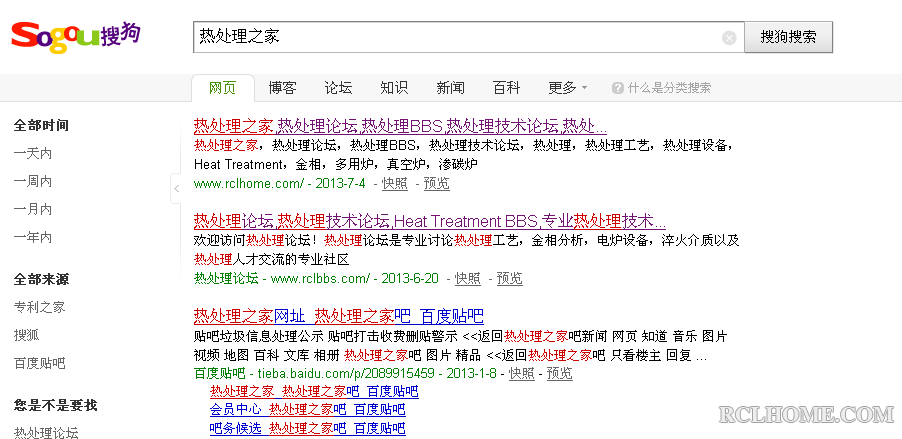Click the question mark icon beside 什么是分类搜索

[618, 88]
